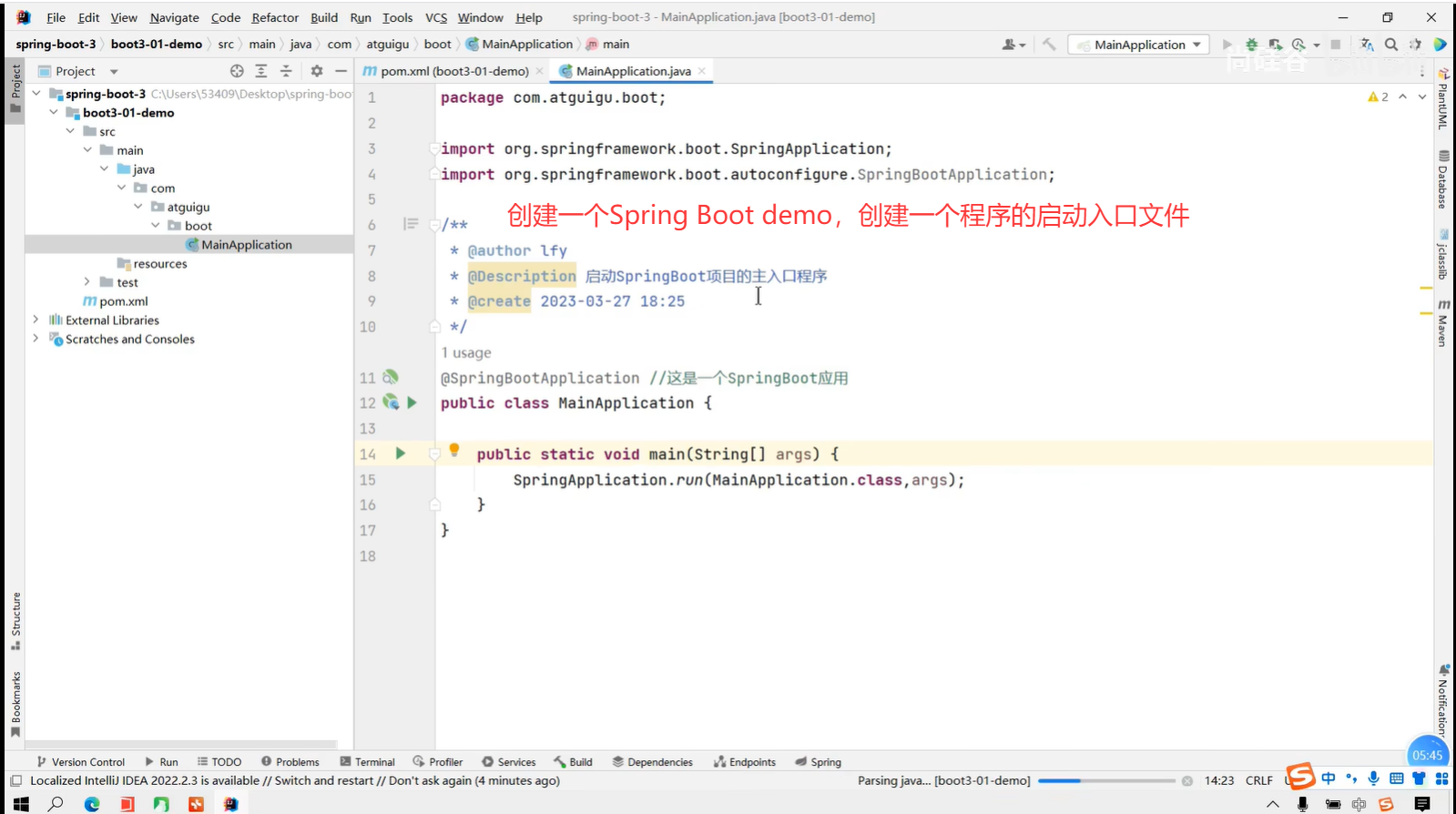Switch to pom.xml (boot3-01-demo) tab
This screenshot has height=814, width=1456.
click(x=453, y=71)
